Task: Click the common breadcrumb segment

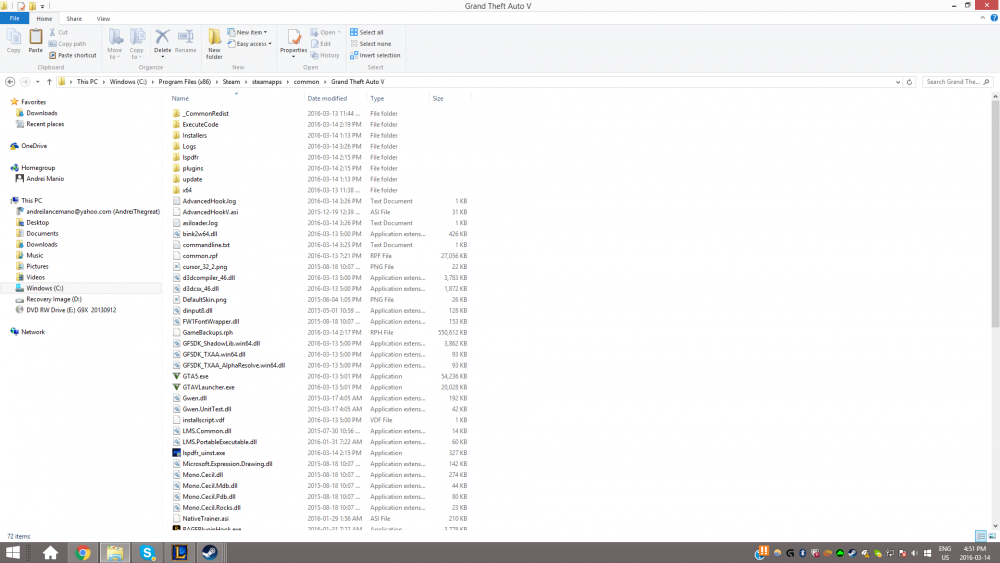Action: coord(306,82)
